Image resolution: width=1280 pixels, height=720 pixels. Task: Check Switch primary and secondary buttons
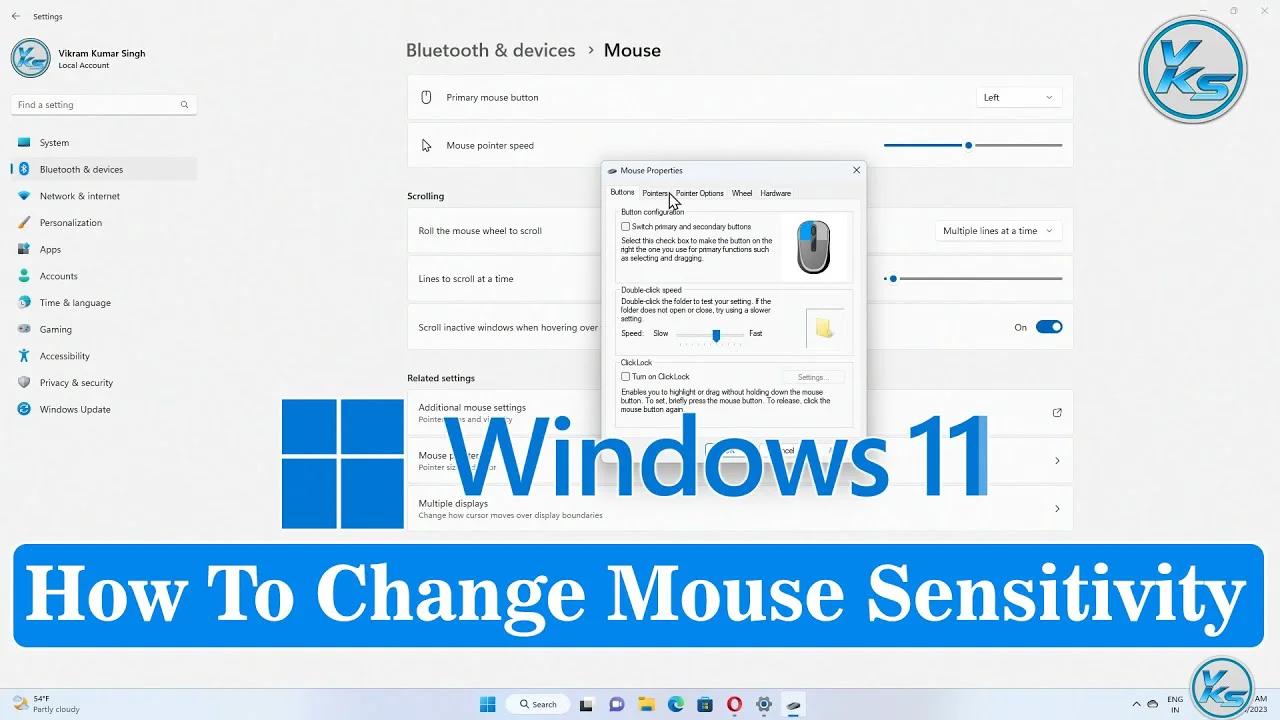pyautogui.click(x=625, y=226)
